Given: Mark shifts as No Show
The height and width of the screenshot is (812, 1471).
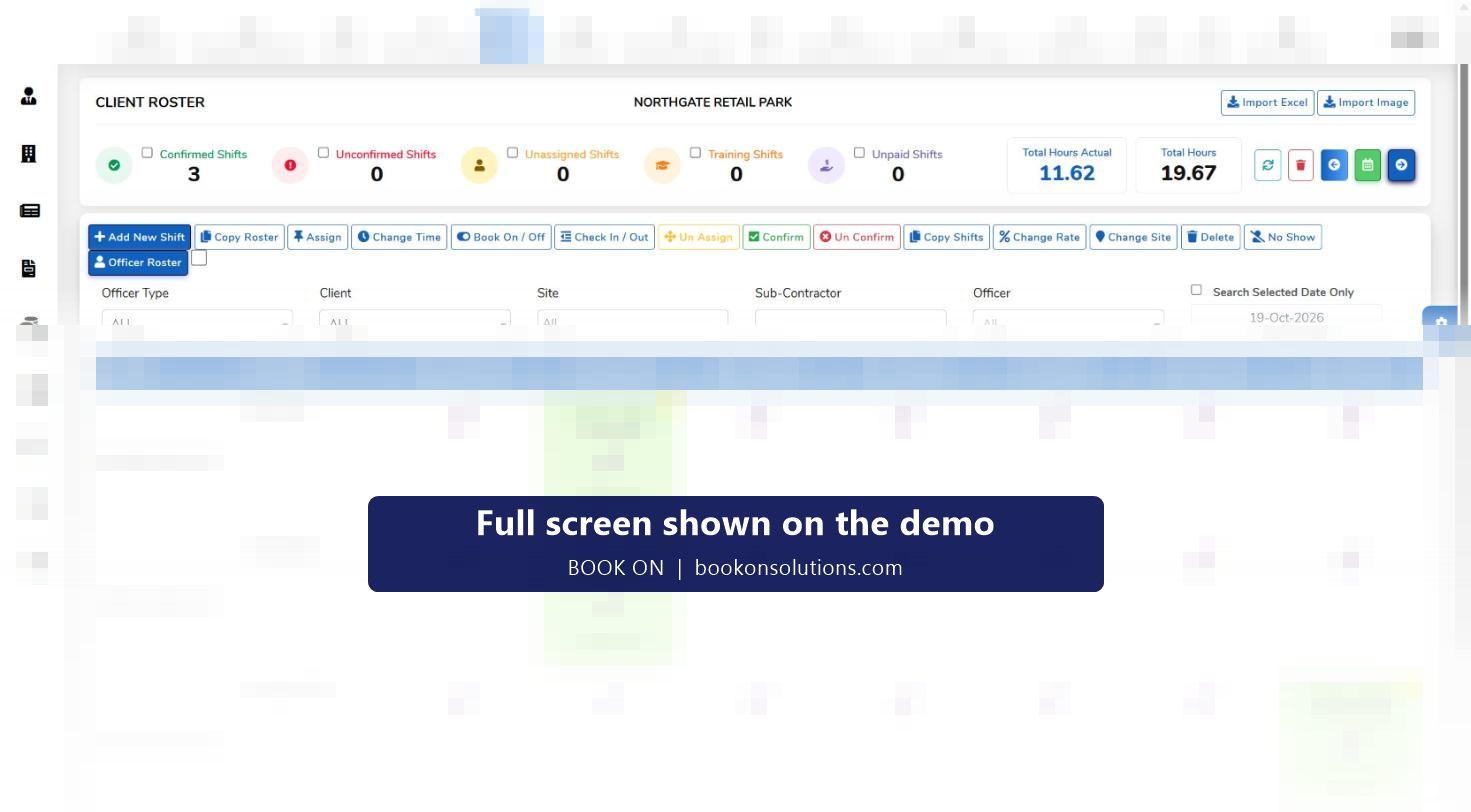Looking at the screenshot, I should (1283, 237).
